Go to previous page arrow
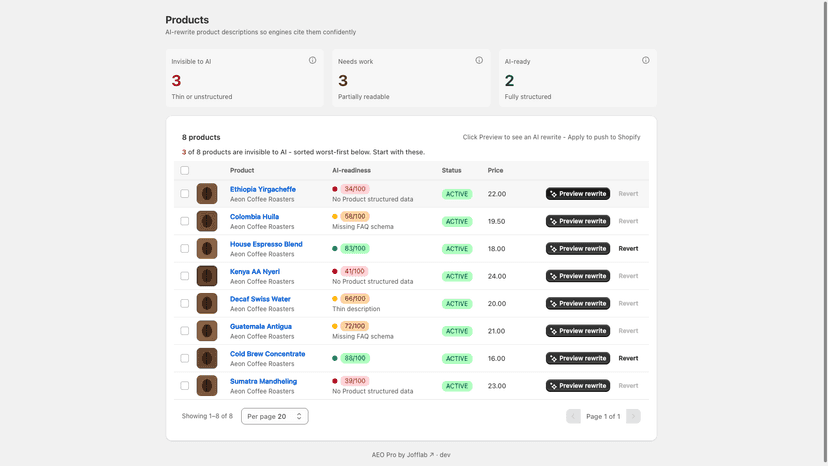 coord(573,416)
